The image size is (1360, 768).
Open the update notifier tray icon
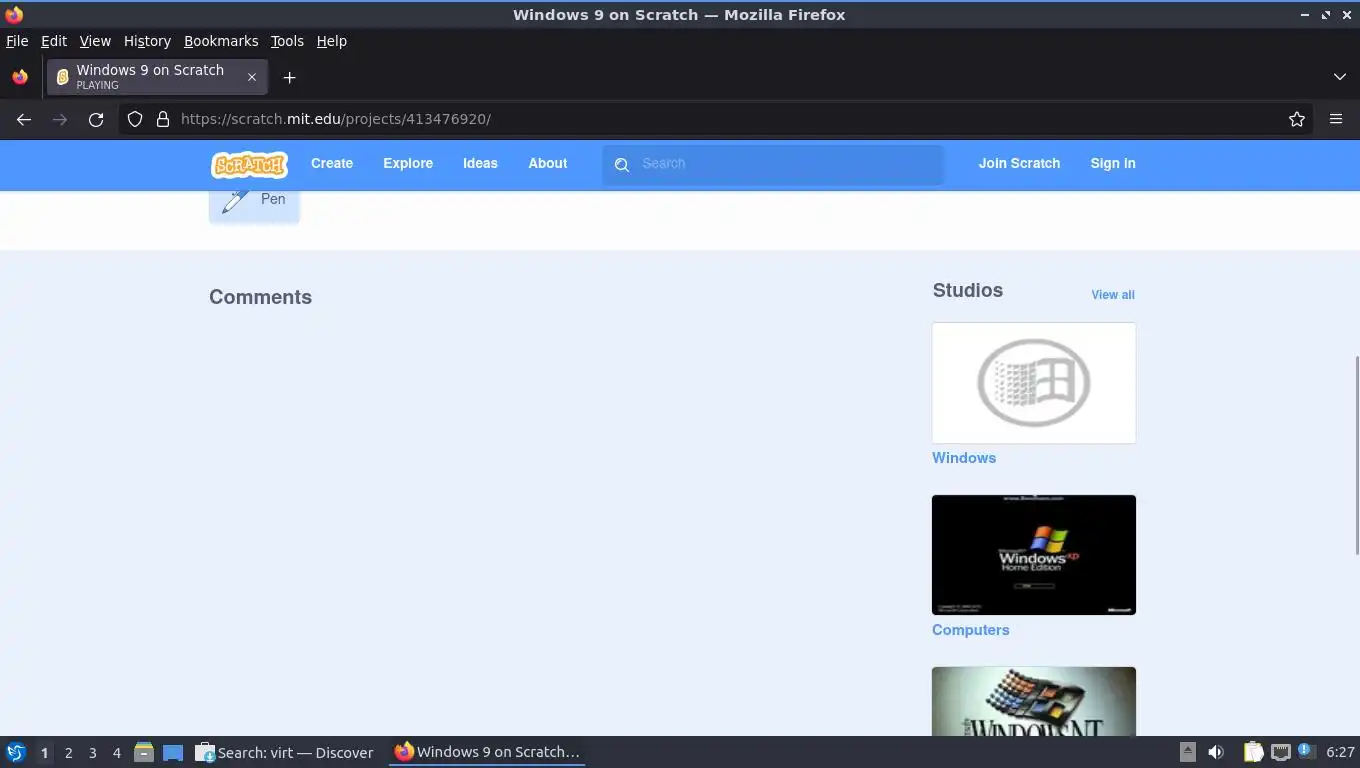point(1306,751)
